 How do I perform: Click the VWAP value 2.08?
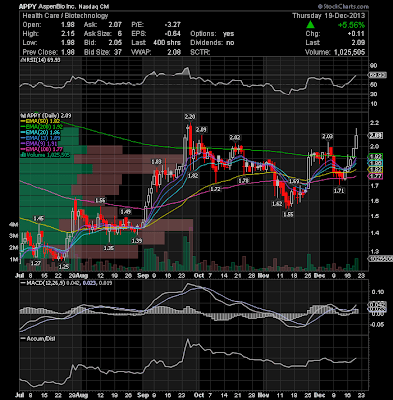[x=174, y=52]
